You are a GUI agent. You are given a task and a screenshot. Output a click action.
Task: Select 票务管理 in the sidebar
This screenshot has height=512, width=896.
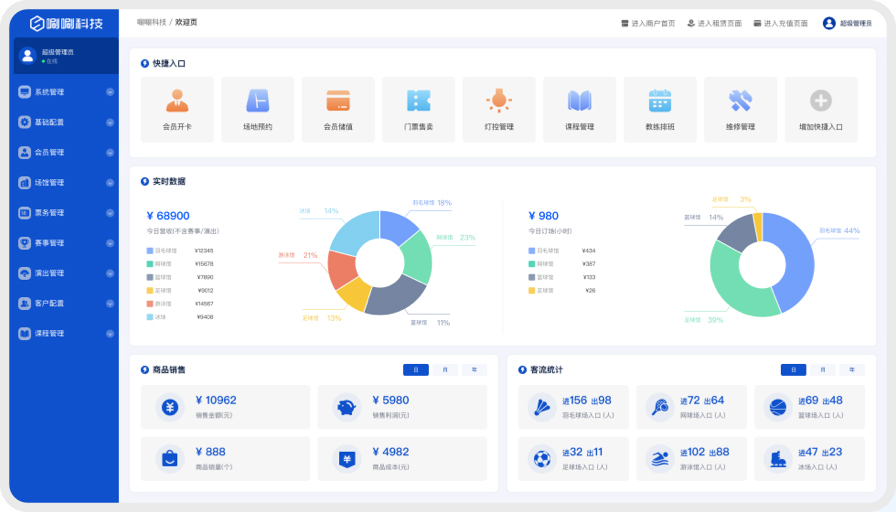(x=49, y=213)
